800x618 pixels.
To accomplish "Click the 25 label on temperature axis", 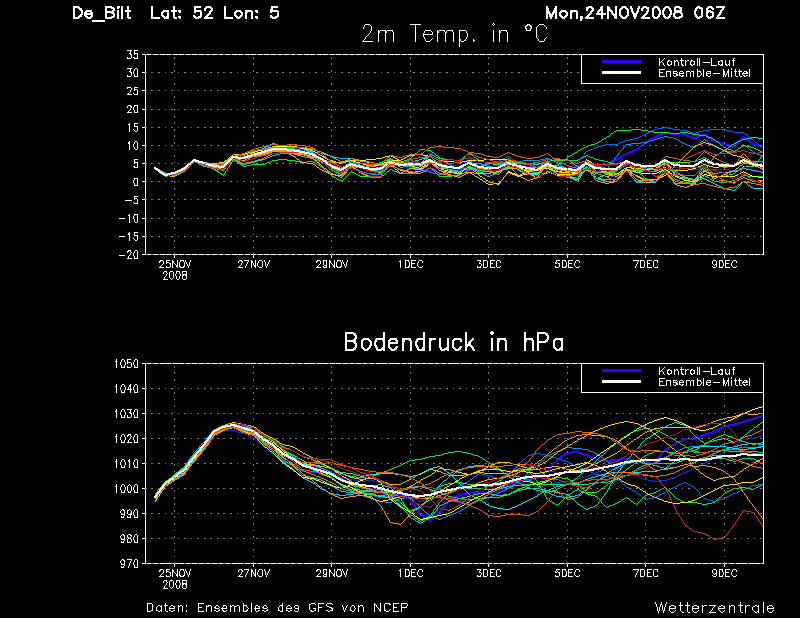I will click(x=133, y=91).
